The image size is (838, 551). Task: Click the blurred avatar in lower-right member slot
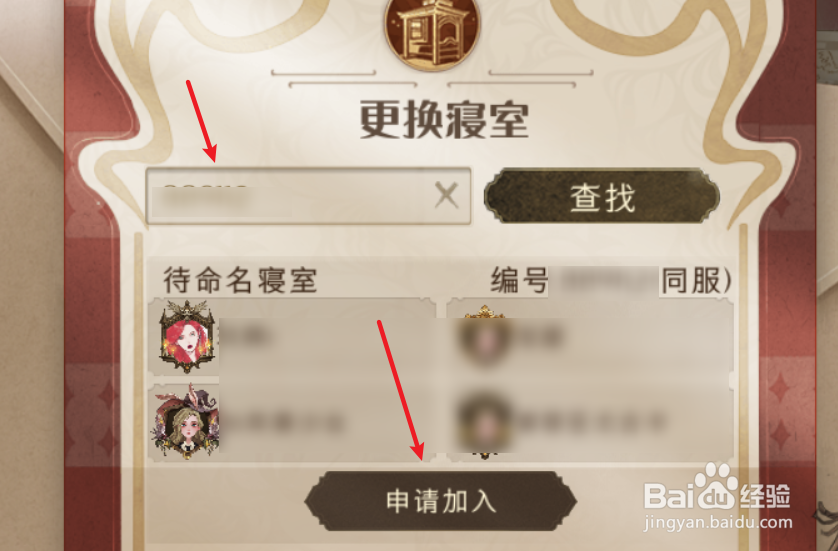point(485,424)
